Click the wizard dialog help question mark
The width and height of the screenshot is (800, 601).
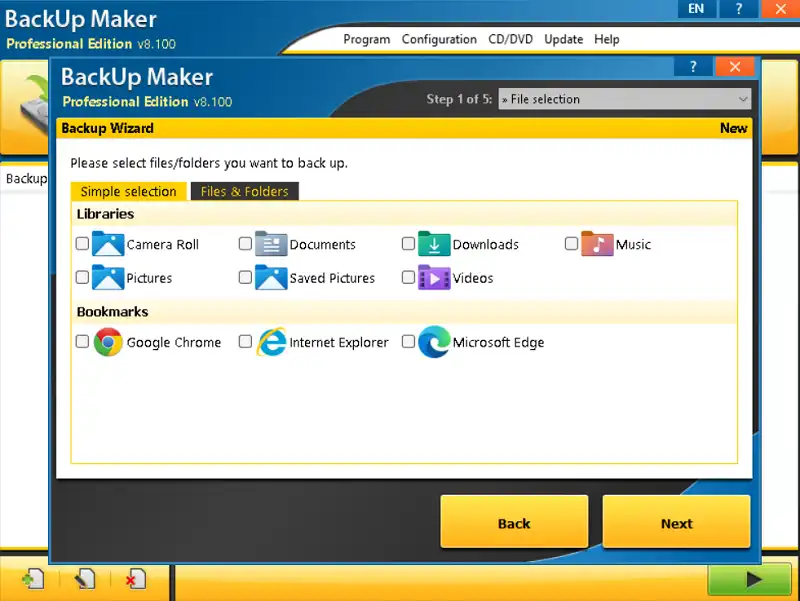pyautogui.click(x=693, y=67)
